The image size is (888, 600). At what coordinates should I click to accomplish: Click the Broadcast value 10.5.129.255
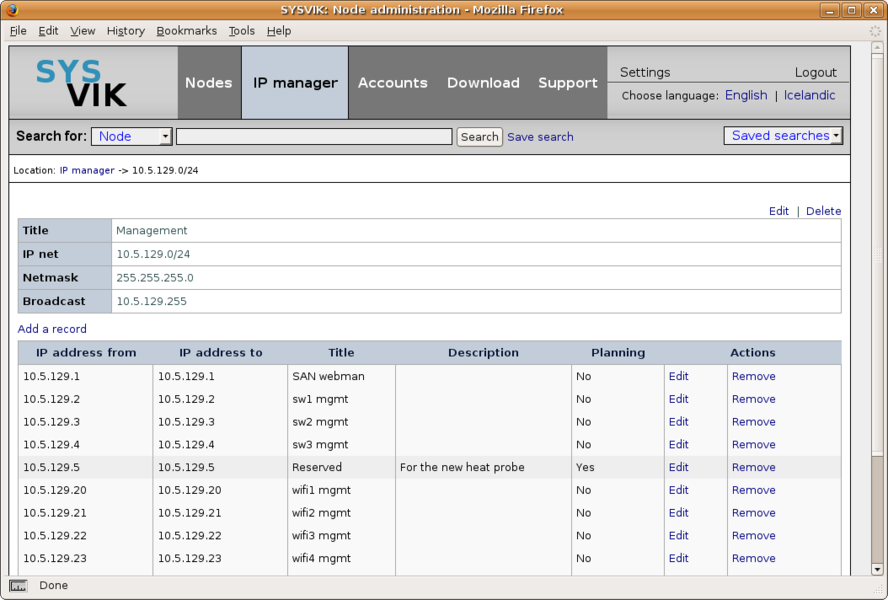(x=151, y=301)
